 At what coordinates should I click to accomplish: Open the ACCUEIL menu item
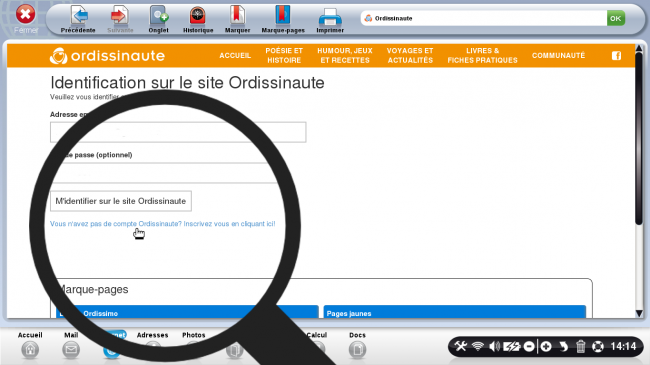click(x=235, y=56)
